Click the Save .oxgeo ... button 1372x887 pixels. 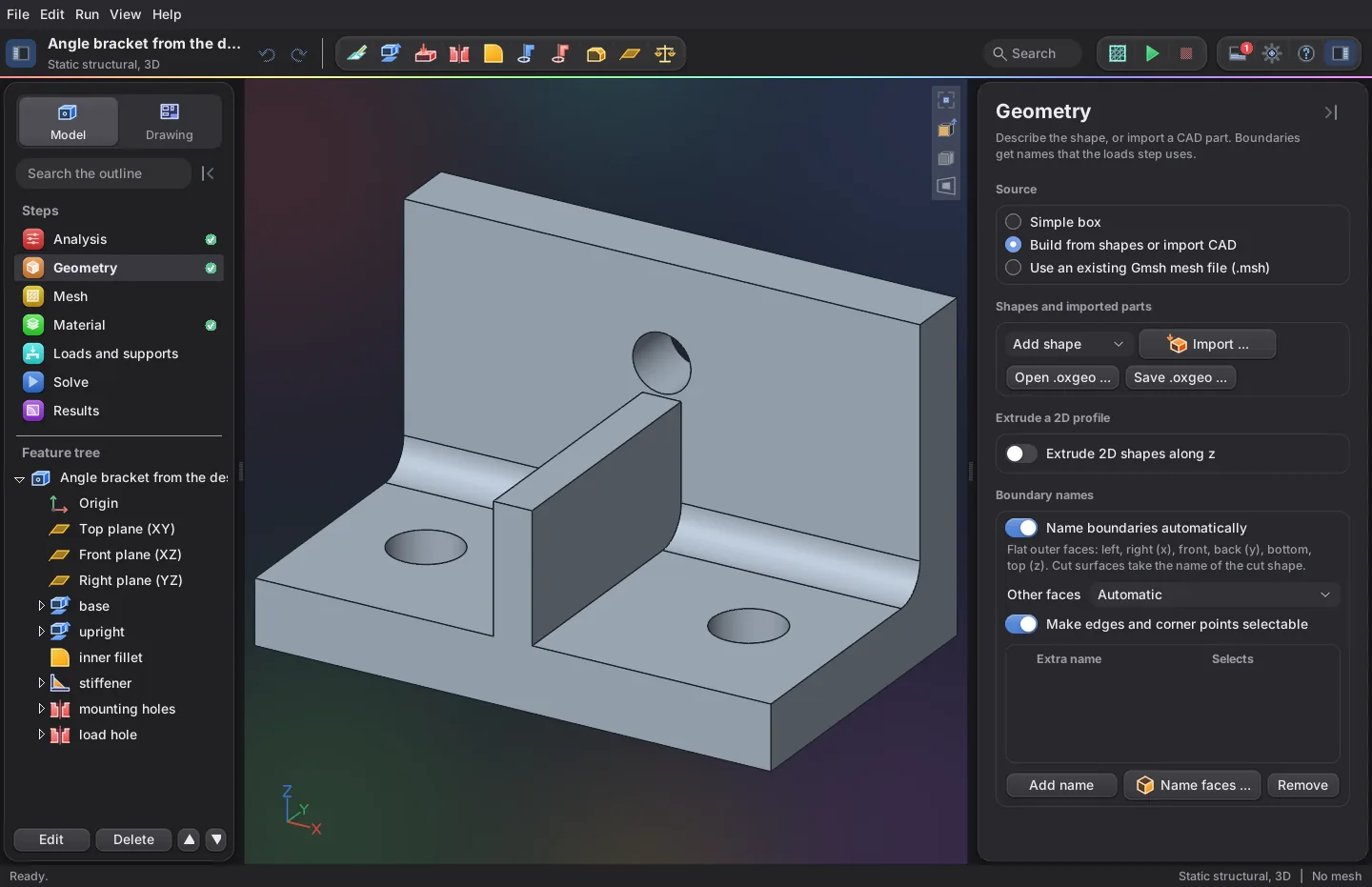[1180, 377]
